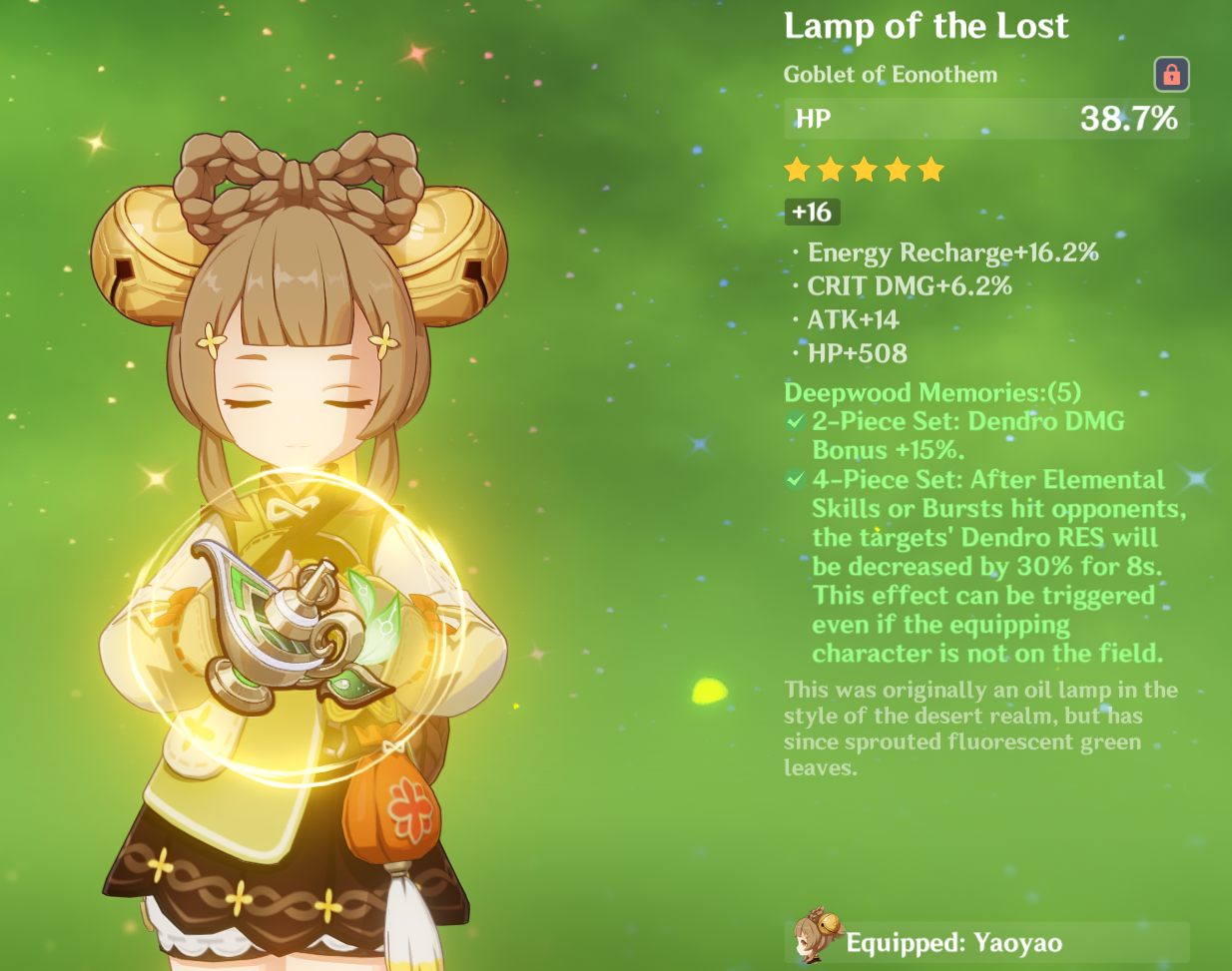Select the HP+508 substat line
The height and width of the screenshot is (971, 1232).
pyautogui.click(x=857, y=353)
